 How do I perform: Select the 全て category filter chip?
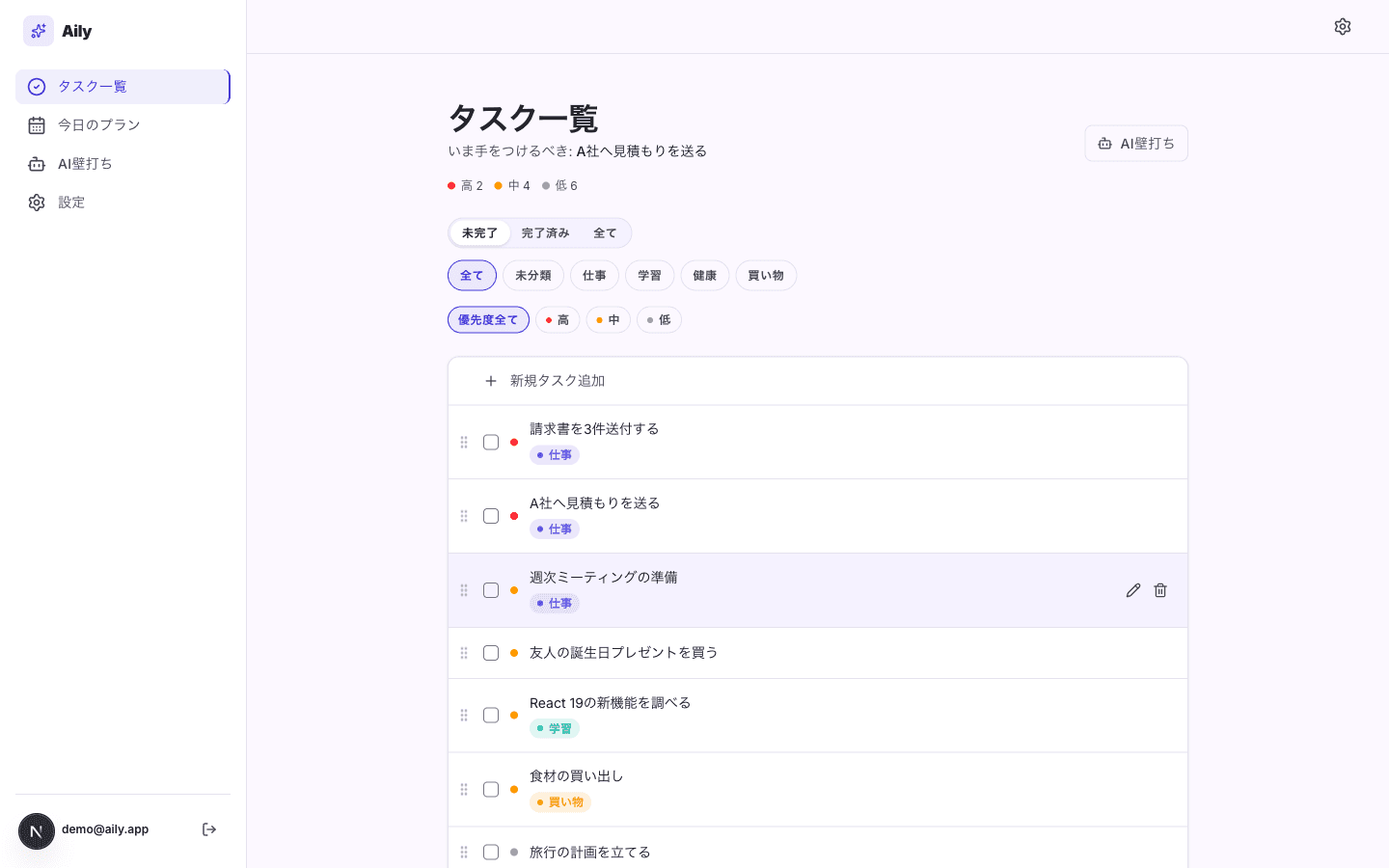click(472, 276)
